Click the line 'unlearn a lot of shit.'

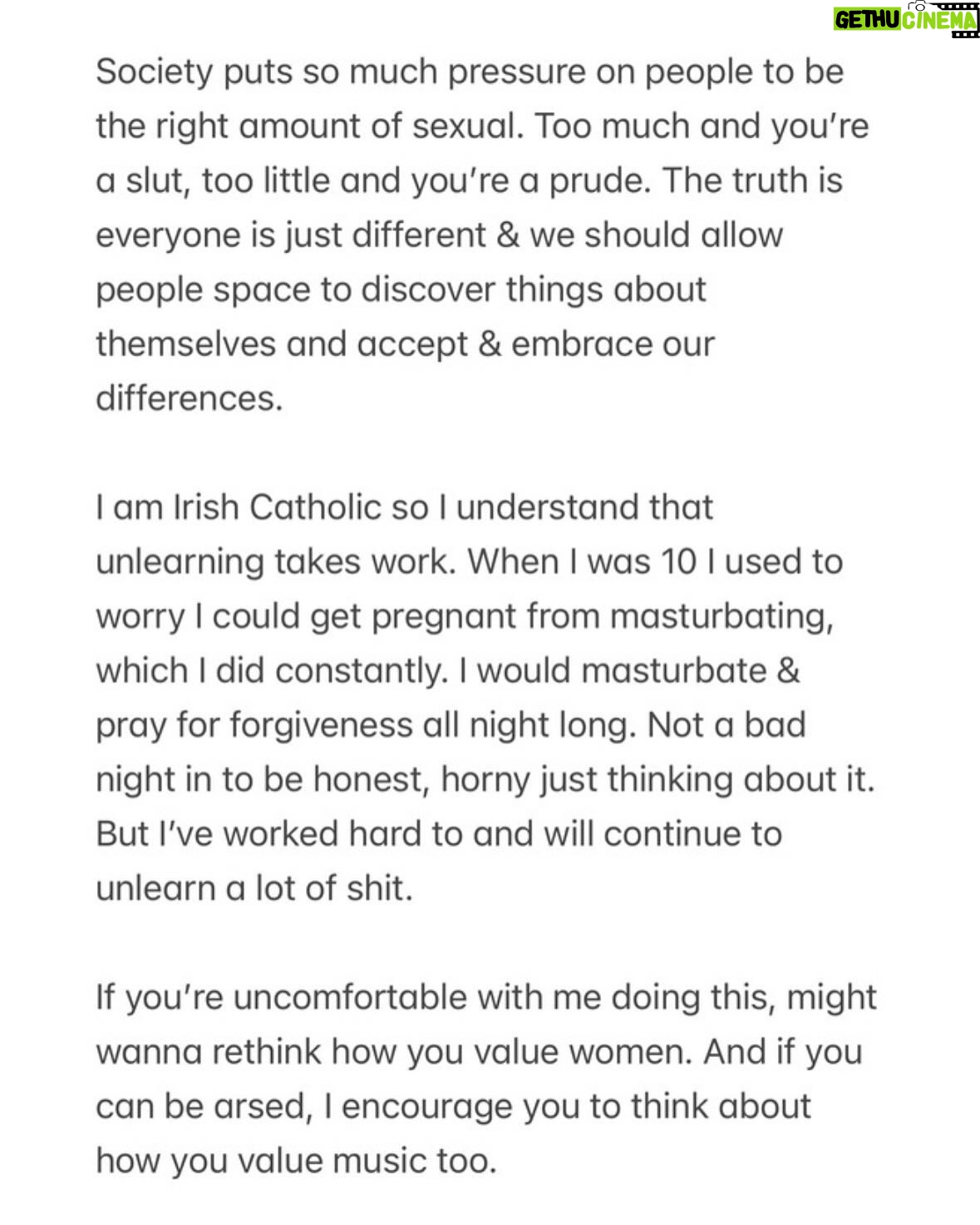254,888
